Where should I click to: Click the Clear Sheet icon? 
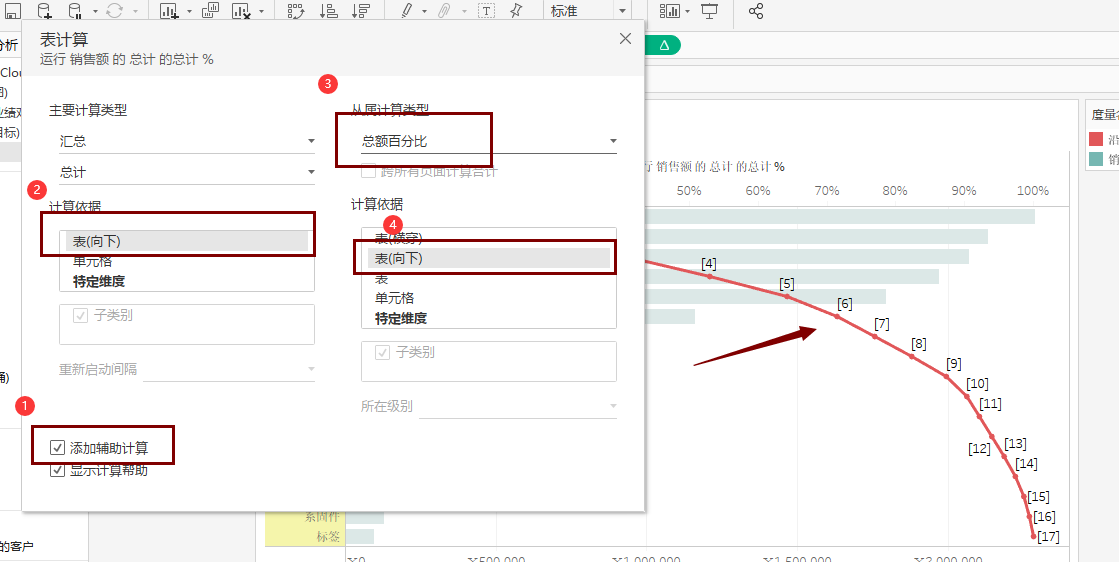(243, 11)
